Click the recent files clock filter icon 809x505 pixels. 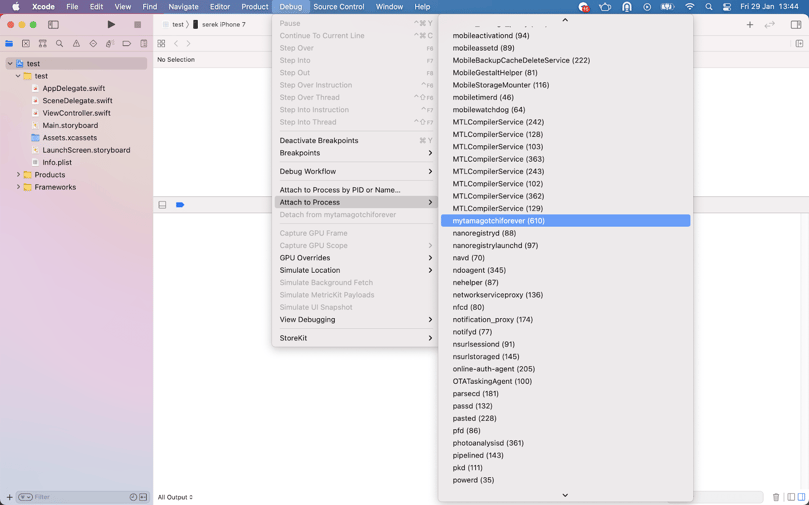pos(133,497)
